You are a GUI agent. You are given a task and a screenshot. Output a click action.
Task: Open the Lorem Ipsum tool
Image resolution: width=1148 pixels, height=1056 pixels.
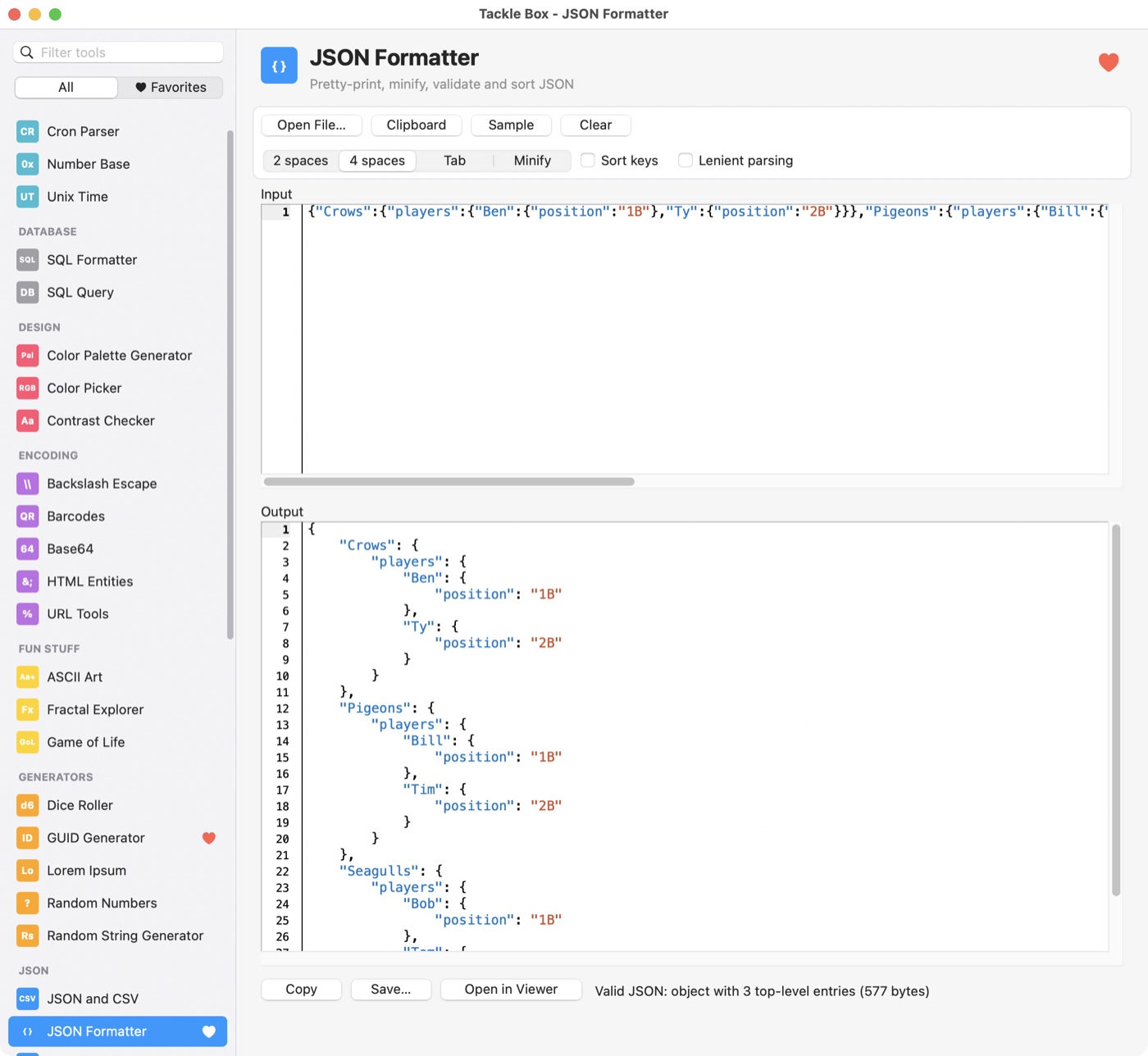119,871
